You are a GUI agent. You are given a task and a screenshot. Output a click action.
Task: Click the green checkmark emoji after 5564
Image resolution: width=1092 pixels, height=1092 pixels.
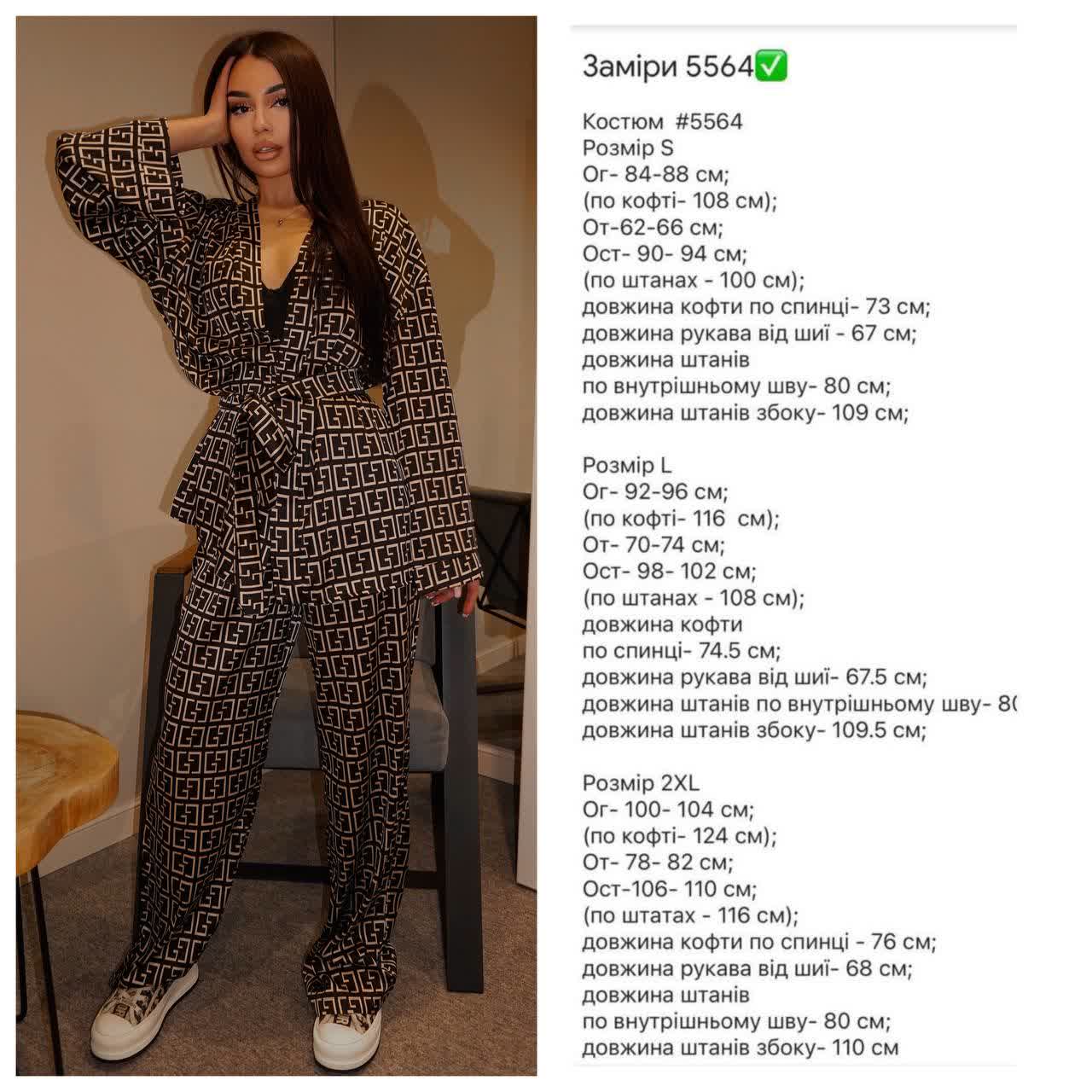click(x=771, y=66)
